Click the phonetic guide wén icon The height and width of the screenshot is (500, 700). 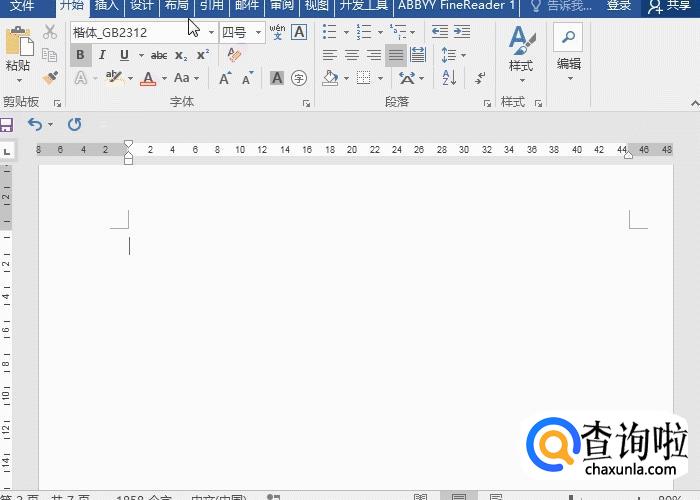[x=277, y=32]
